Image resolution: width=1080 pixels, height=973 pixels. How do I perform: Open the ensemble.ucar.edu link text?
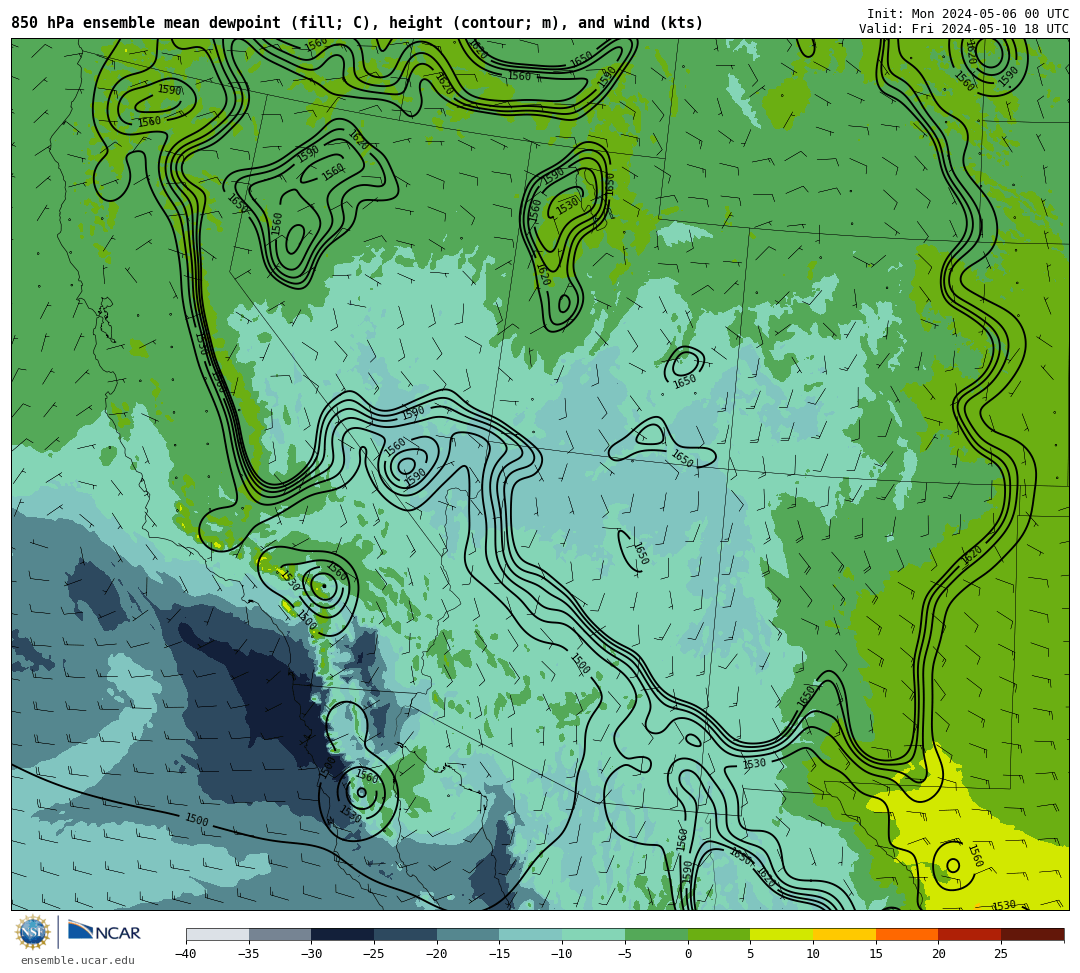[x=78, y=960]
